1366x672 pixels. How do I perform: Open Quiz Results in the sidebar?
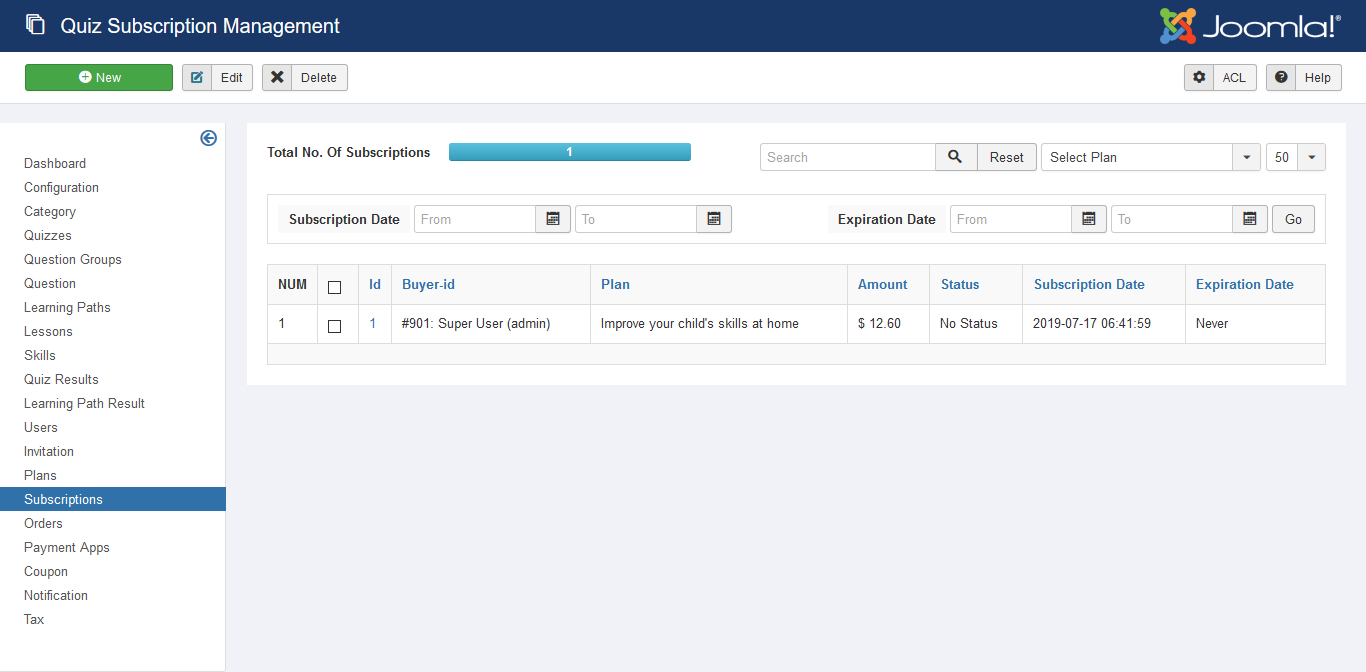[x=61, y=379]
